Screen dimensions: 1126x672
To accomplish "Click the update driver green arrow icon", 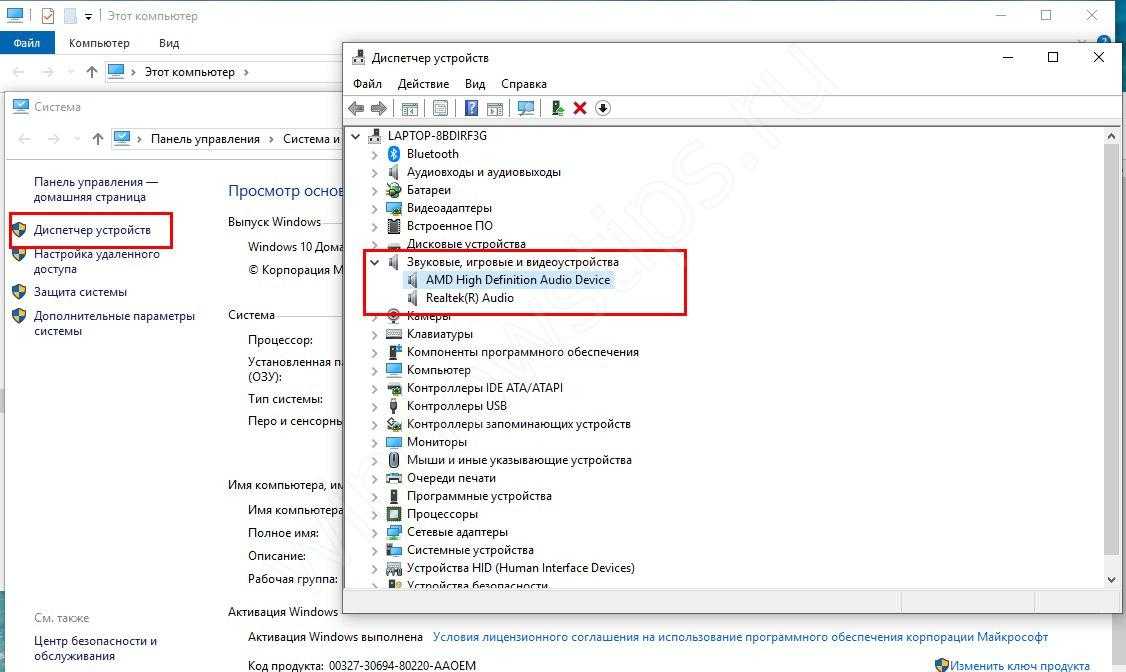I will pos(557,108).
